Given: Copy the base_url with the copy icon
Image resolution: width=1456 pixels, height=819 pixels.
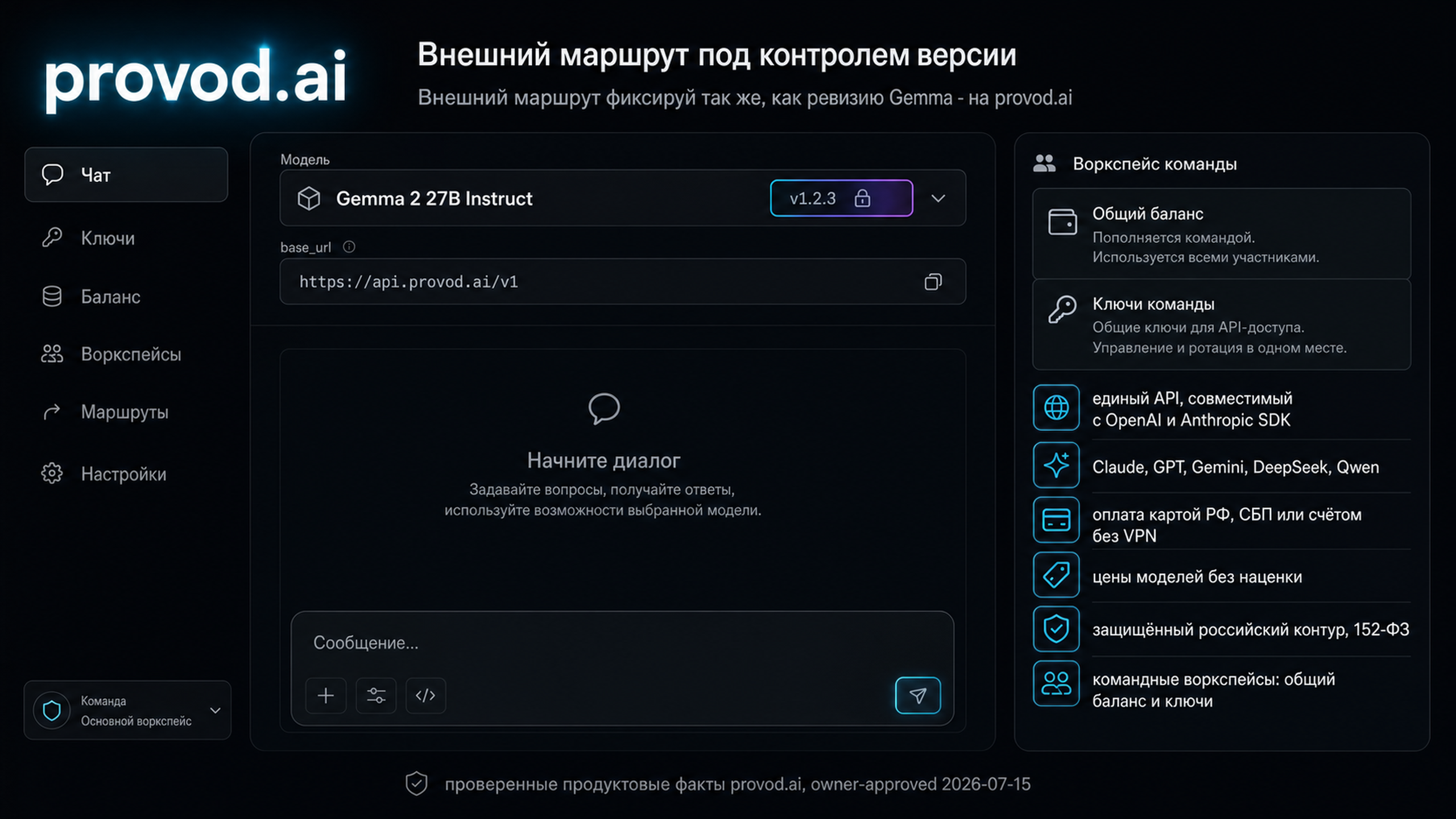Looking at the screenshot, I should click(933, 282).
